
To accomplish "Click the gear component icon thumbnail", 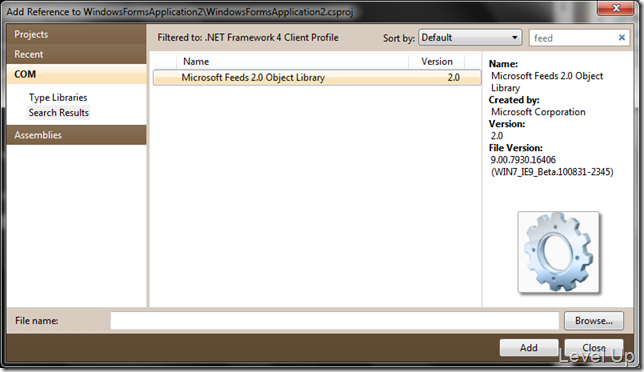I will click(x=559, y=252).
